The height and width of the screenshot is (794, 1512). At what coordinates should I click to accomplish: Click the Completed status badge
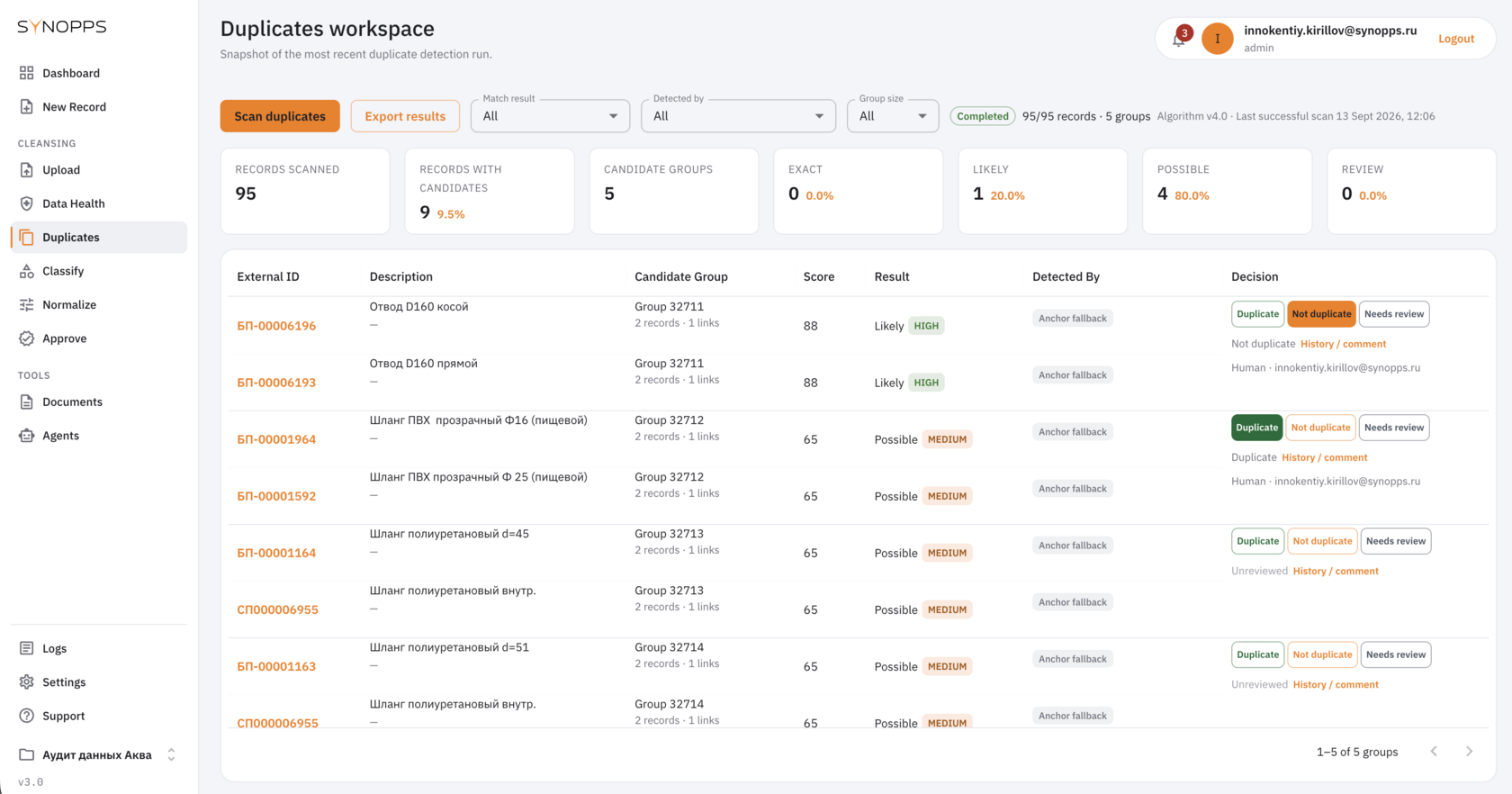tap(983, 116)
